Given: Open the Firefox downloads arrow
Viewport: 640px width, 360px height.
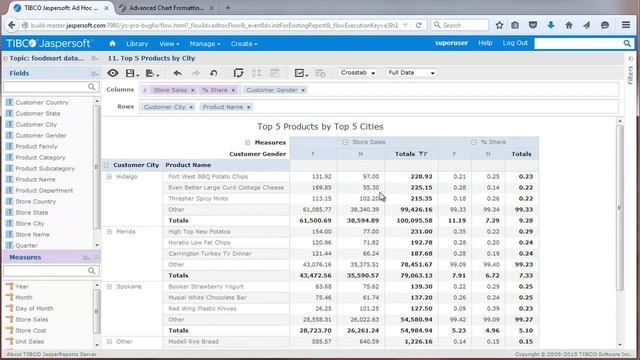Looking at the screenshot, I should coord(551,25).
